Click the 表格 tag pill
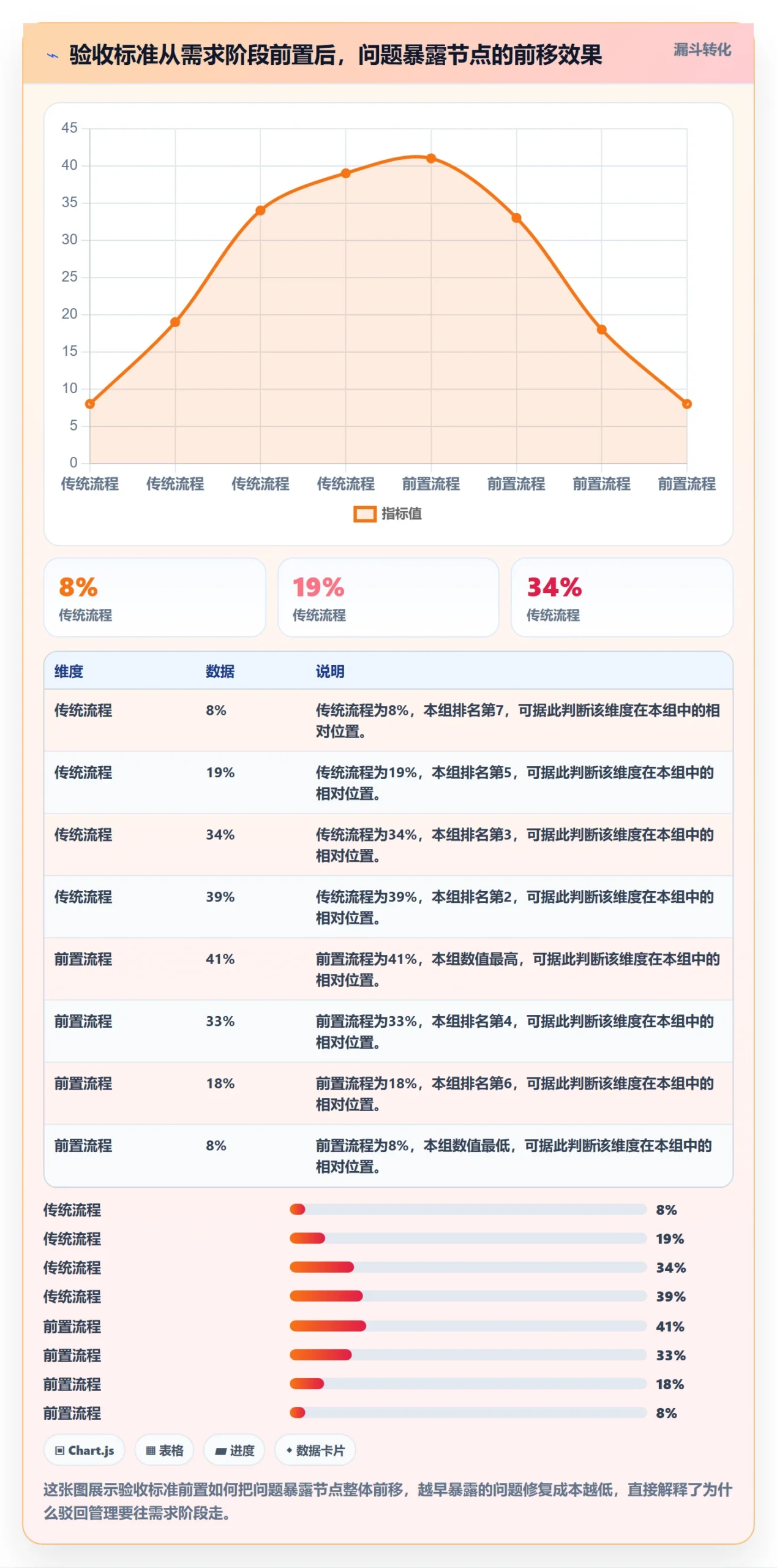 [165, 1450]
